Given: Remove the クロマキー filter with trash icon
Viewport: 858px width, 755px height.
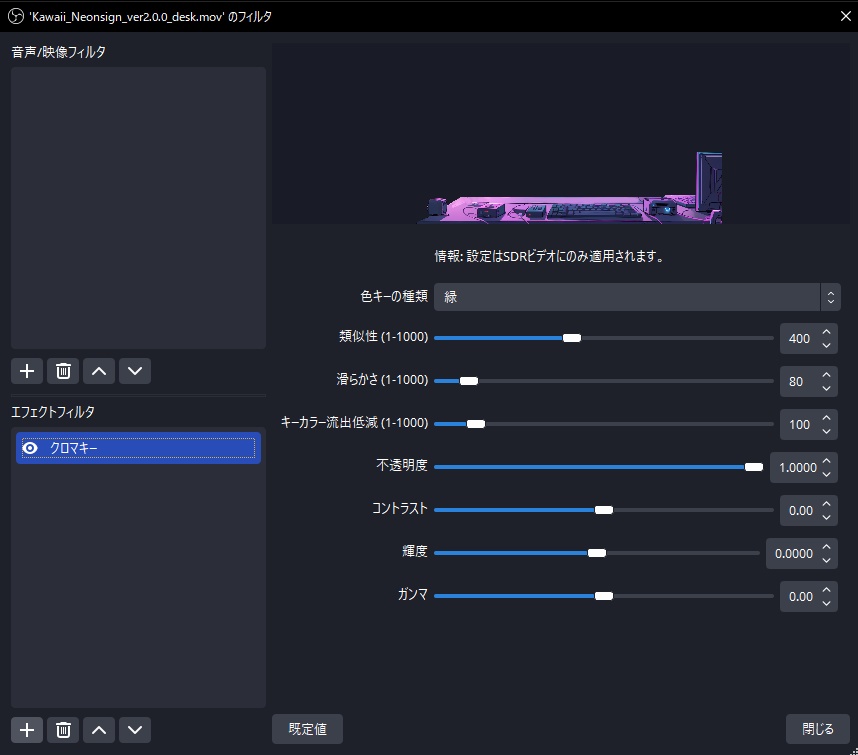Looking at the screenshot, I should click(63, 730).
